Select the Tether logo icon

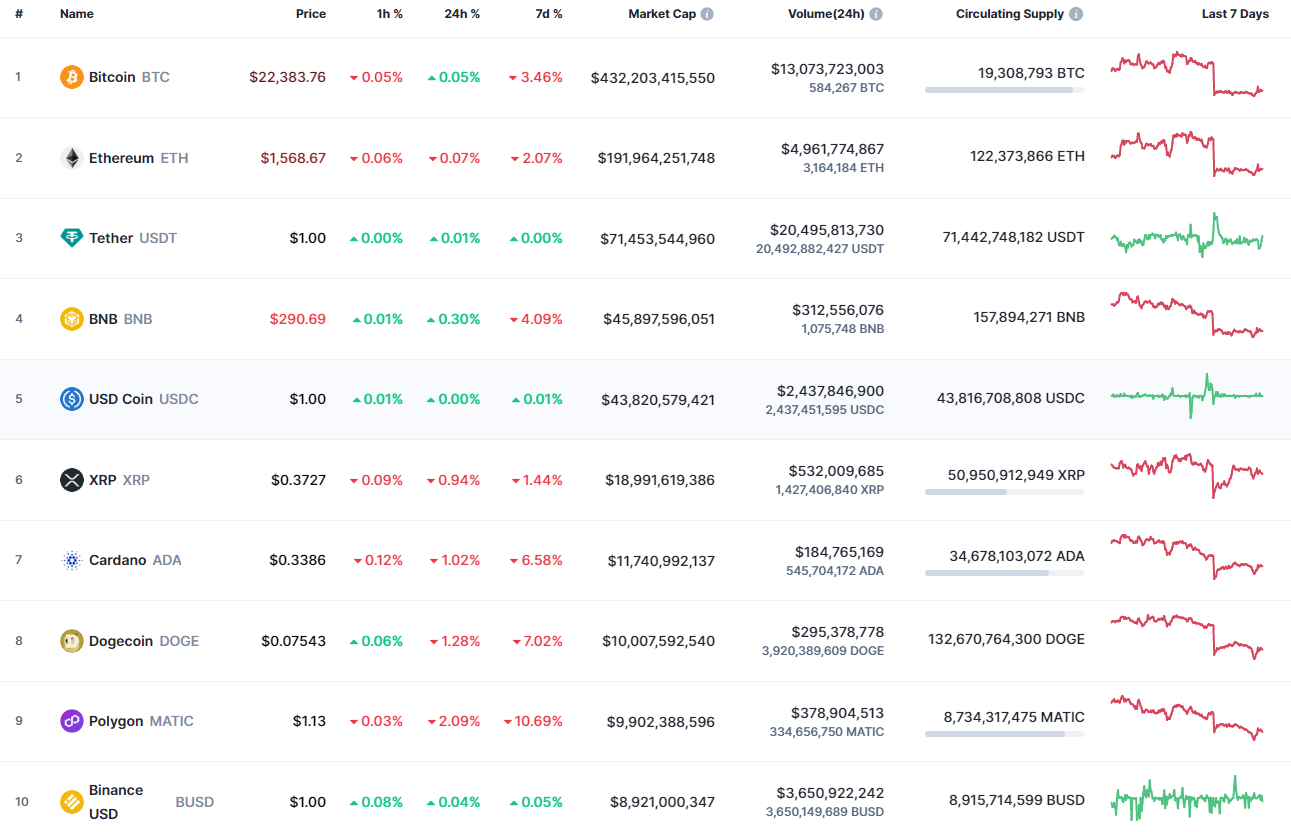click(x=69, y=238)
